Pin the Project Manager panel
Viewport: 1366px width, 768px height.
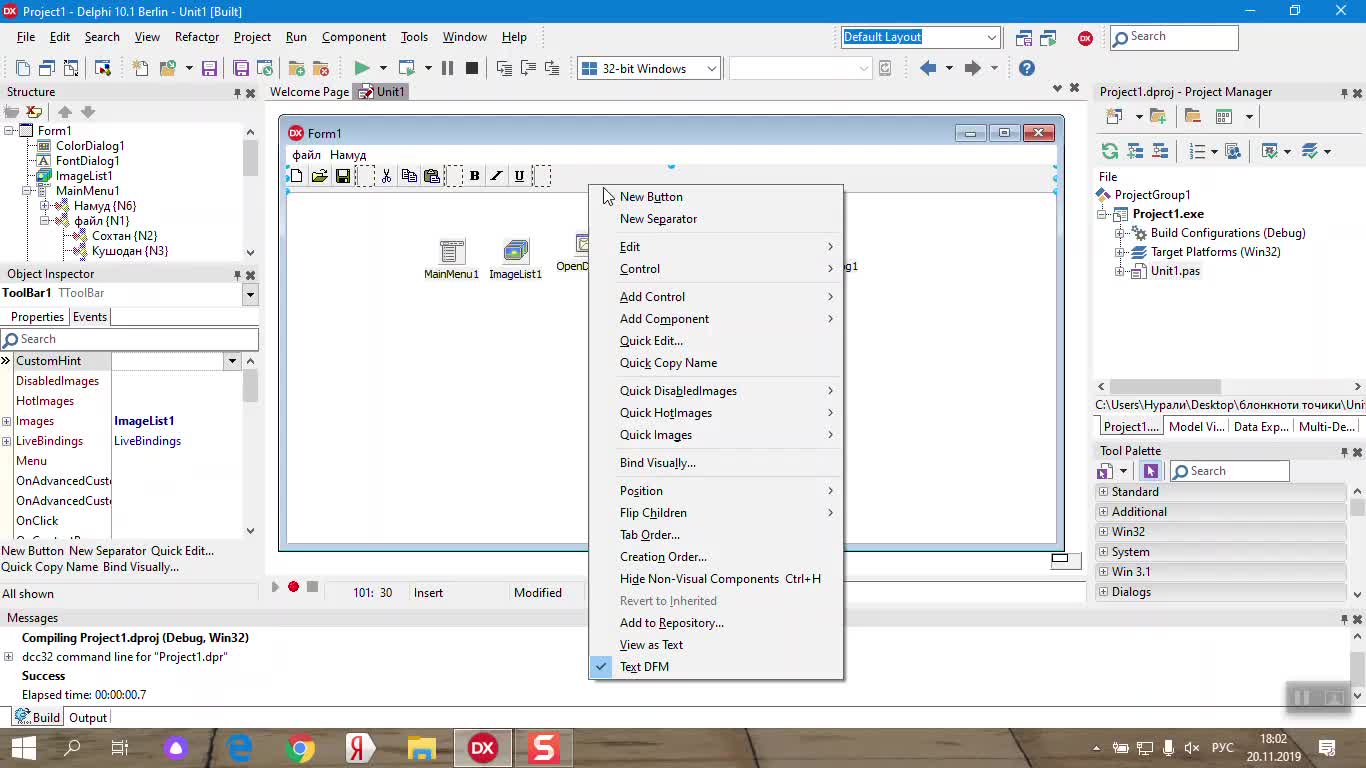tap(1344, 93)
